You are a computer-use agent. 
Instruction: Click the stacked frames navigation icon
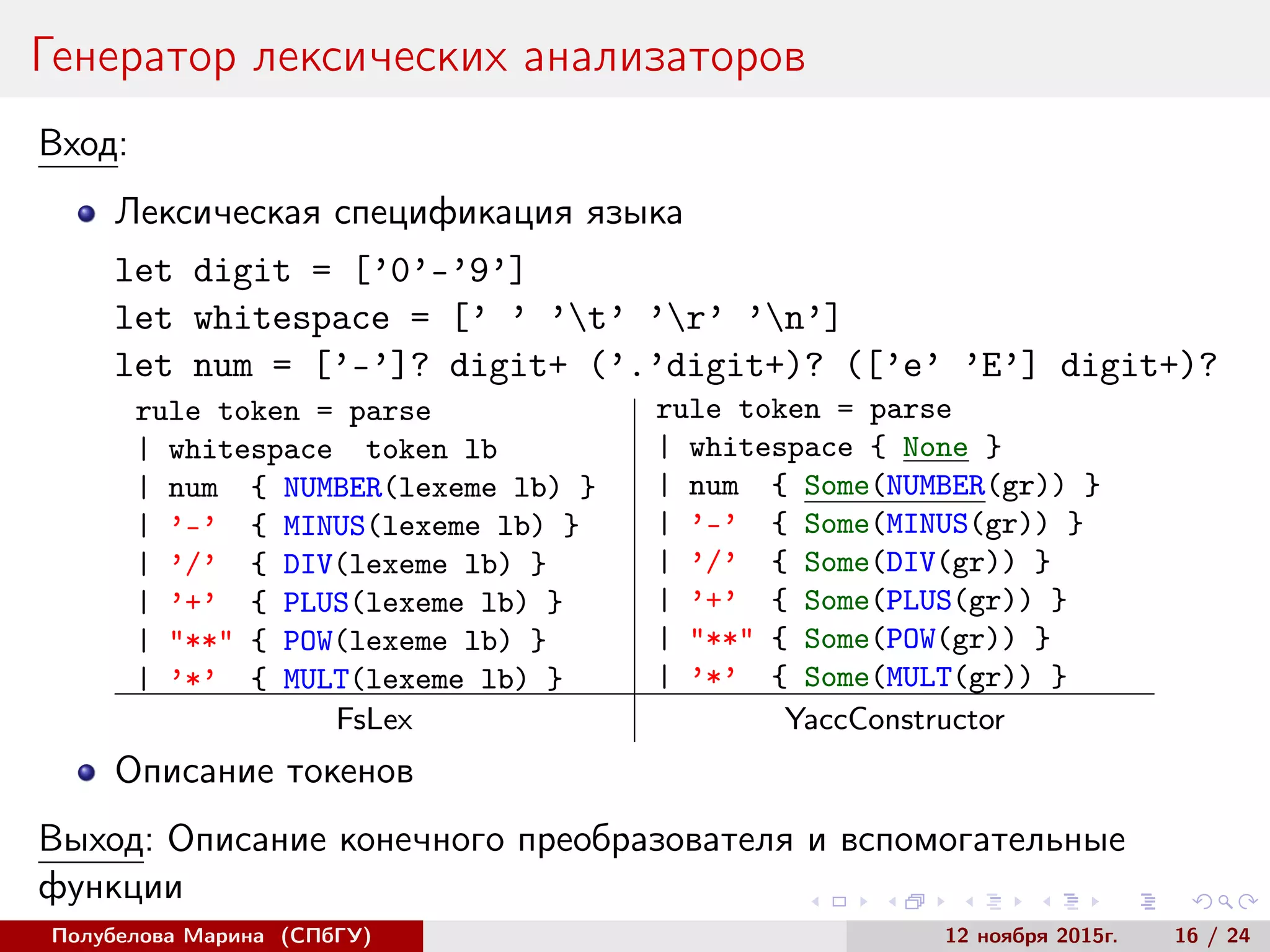click(x=915, y=902)
